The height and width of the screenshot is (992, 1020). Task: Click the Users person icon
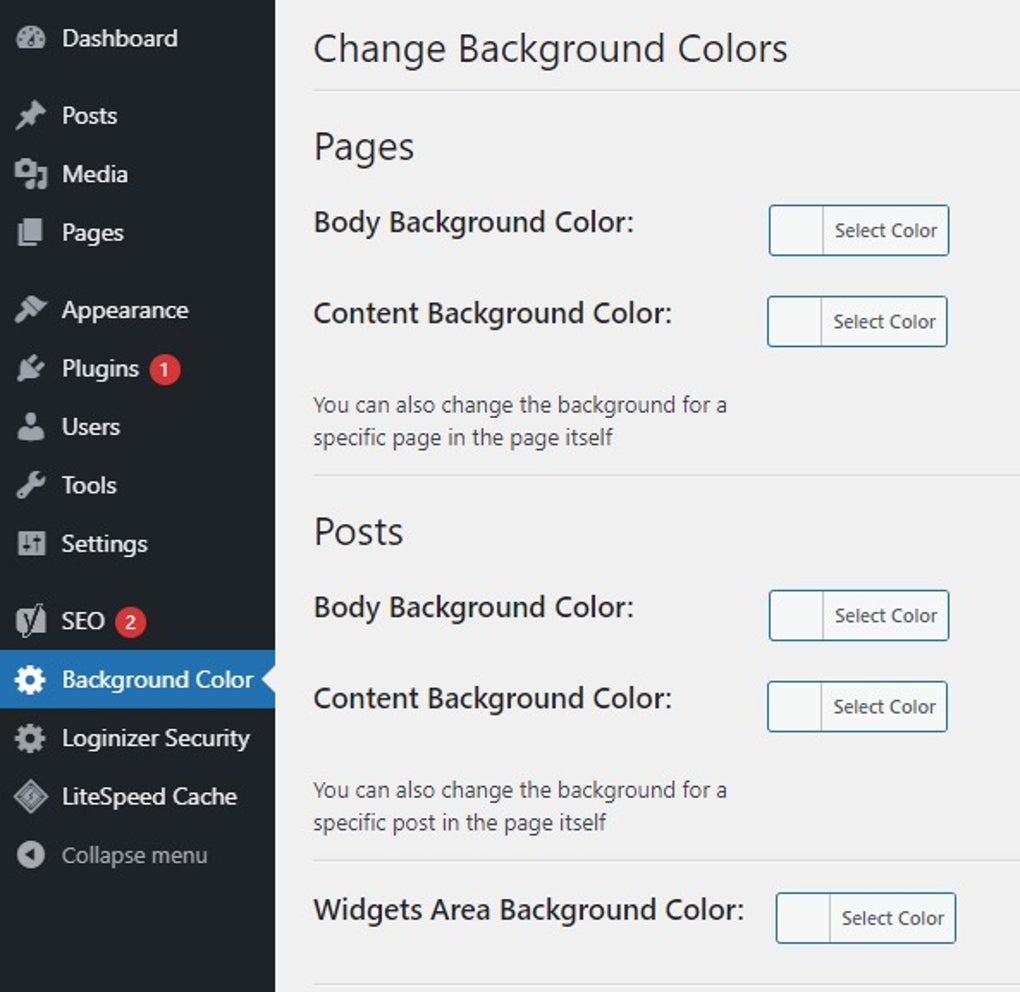(31, 427)
